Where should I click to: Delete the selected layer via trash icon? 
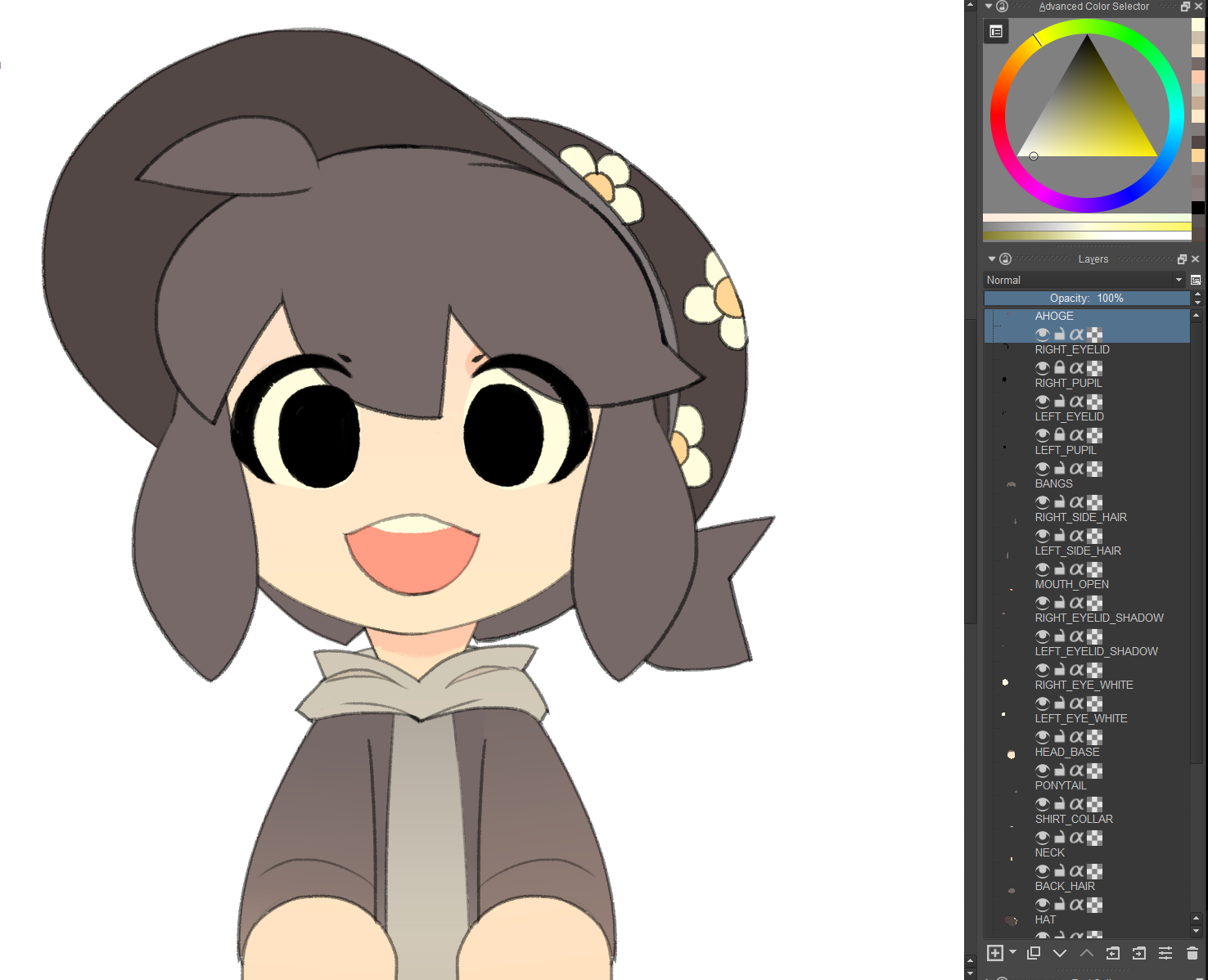(1192, 953)
